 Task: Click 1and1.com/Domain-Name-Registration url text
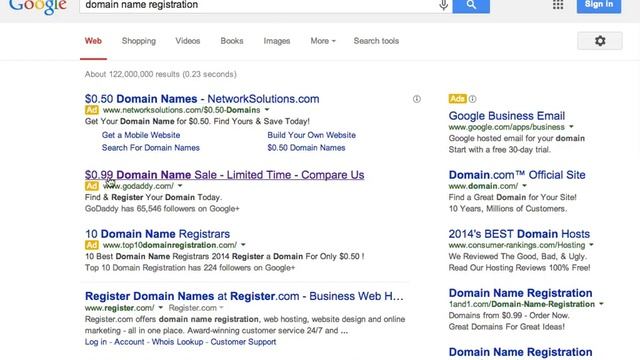[522, 304]
